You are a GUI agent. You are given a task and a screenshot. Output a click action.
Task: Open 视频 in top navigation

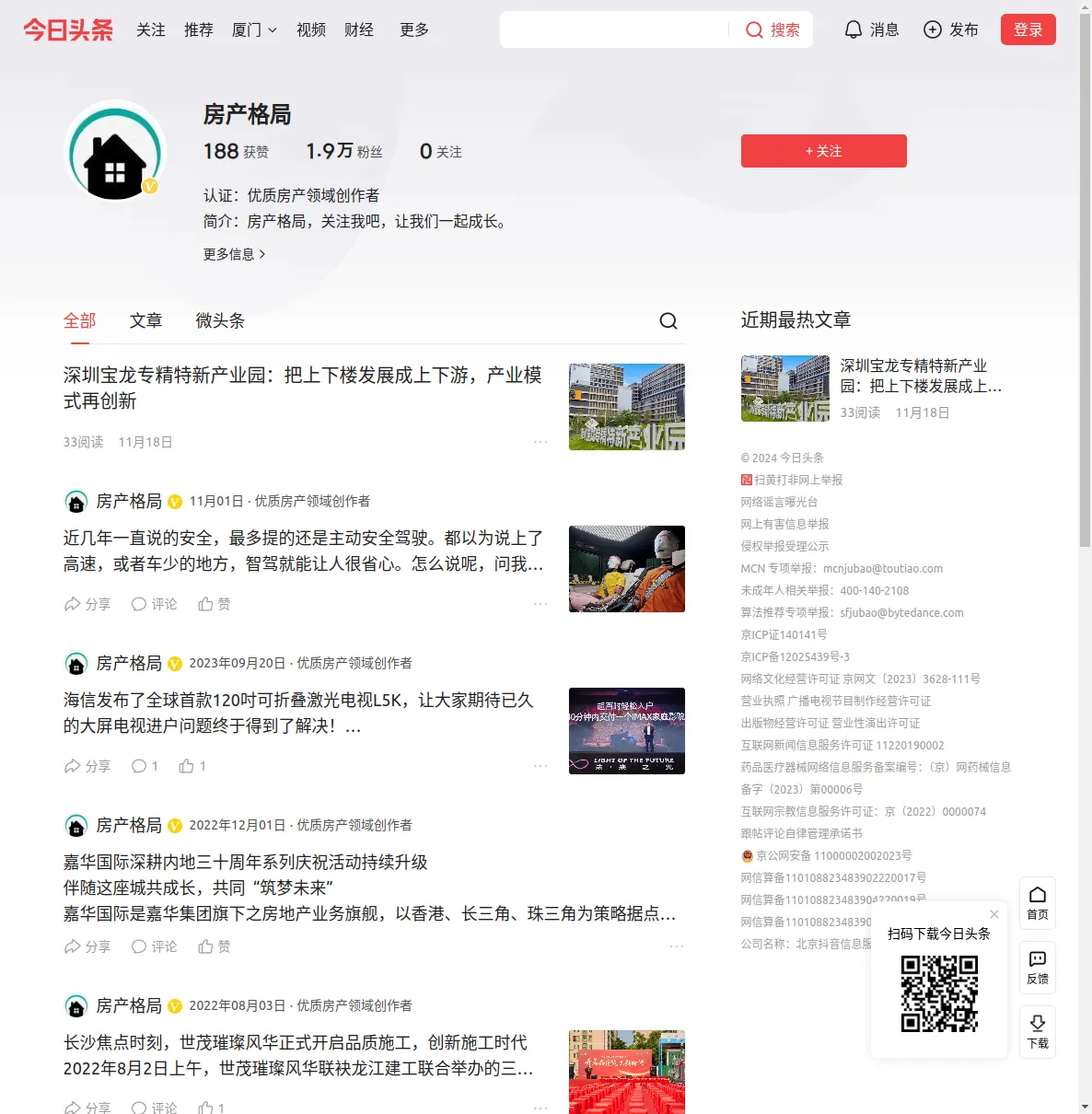(311, 29)
